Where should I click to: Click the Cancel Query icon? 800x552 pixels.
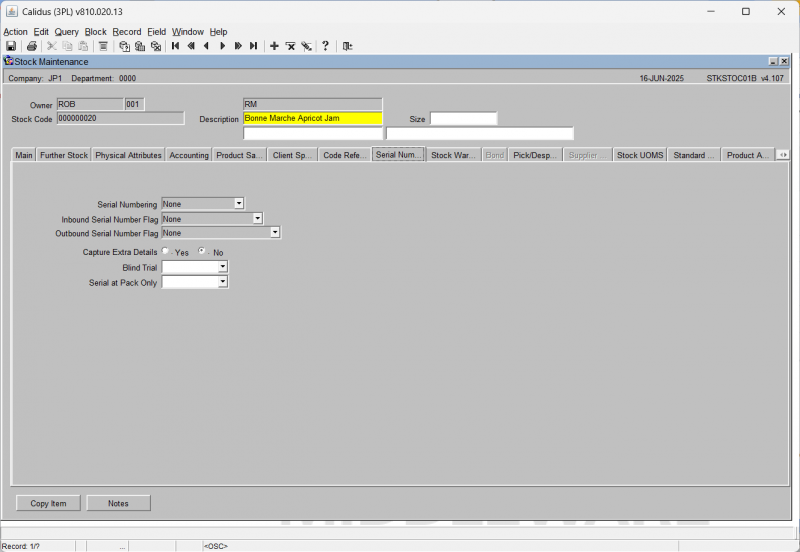click(x=156, y=46)
